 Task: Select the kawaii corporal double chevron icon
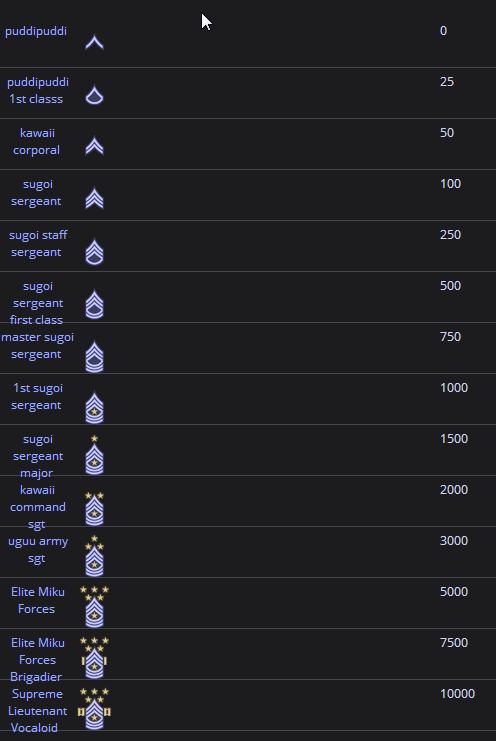coord(94,146)
